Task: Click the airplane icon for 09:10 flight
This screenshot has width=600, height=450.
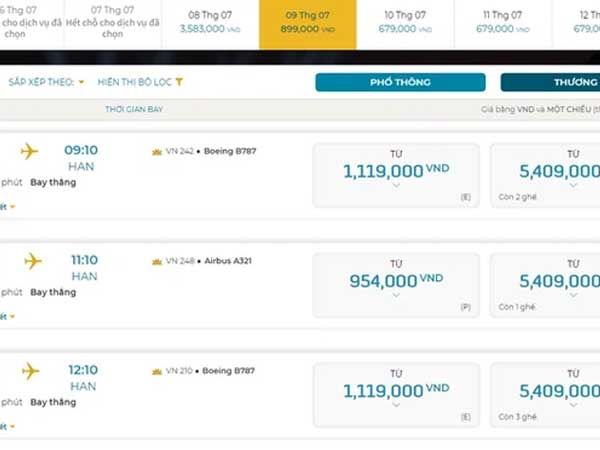Action: coord(29,151)
